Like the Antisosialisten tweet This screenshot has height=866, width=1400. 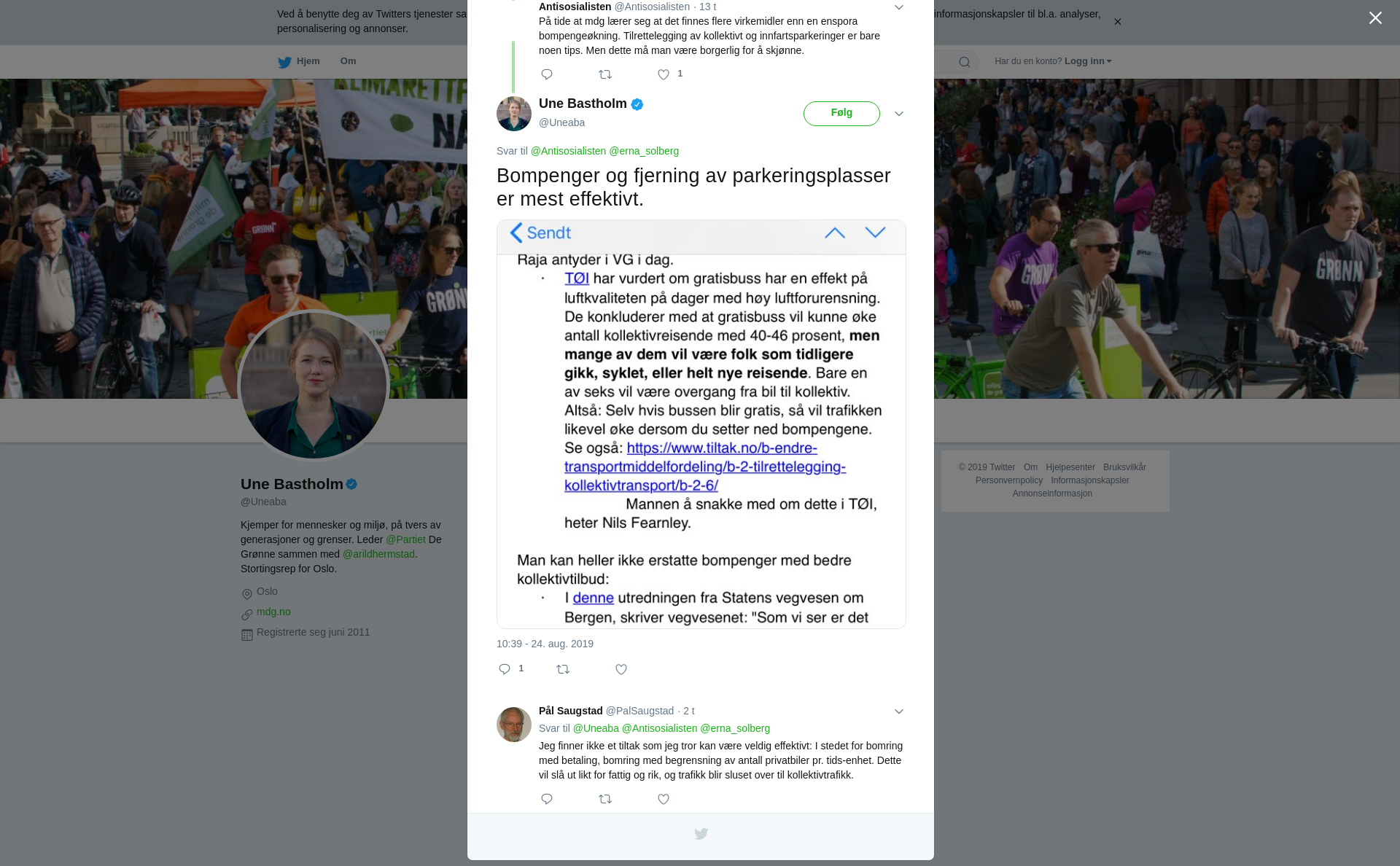tap(664, 74)
